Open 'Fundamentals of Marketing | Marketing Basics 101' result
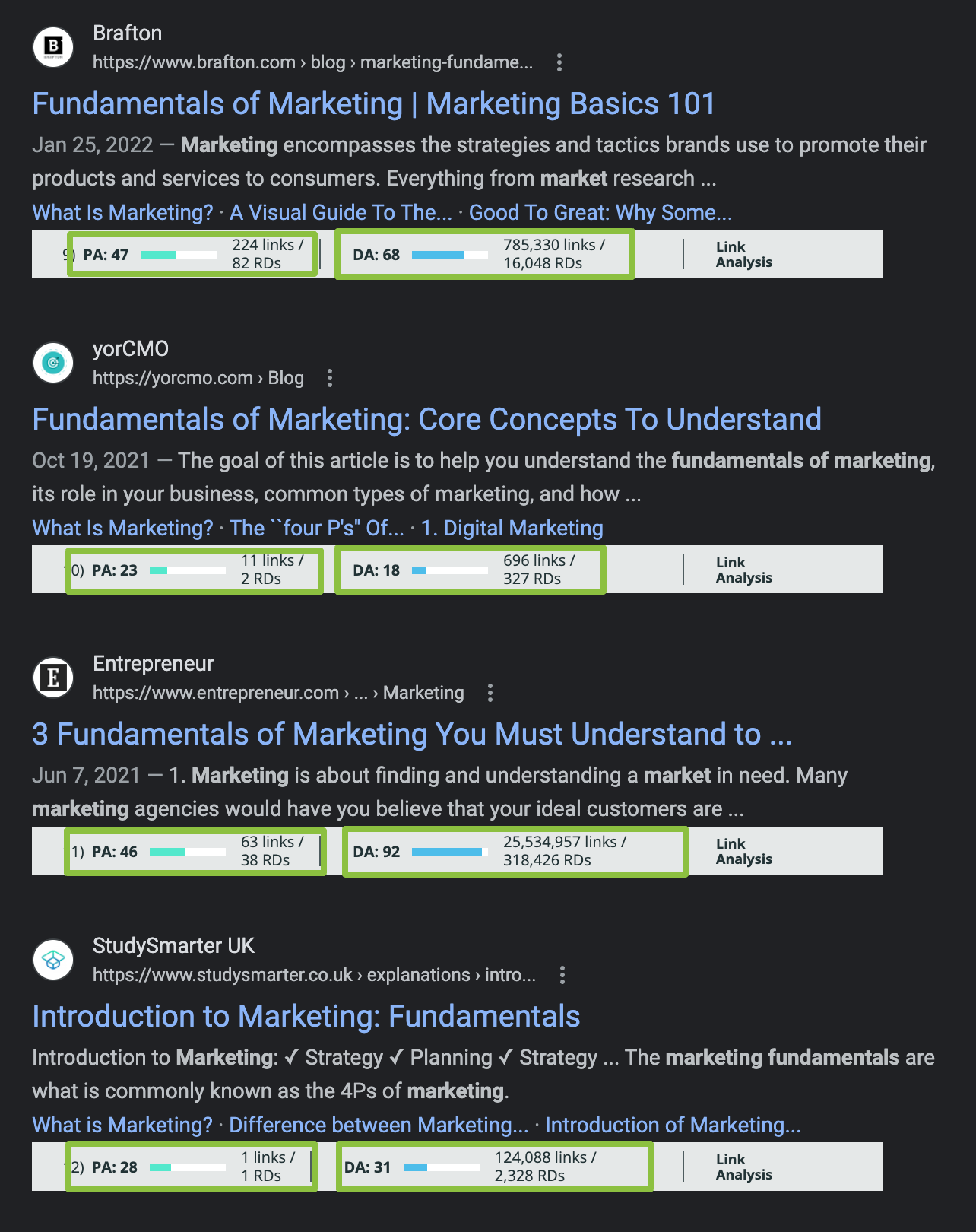The height and width of the screenshot is (1232, 976). (x=373, y=104)
